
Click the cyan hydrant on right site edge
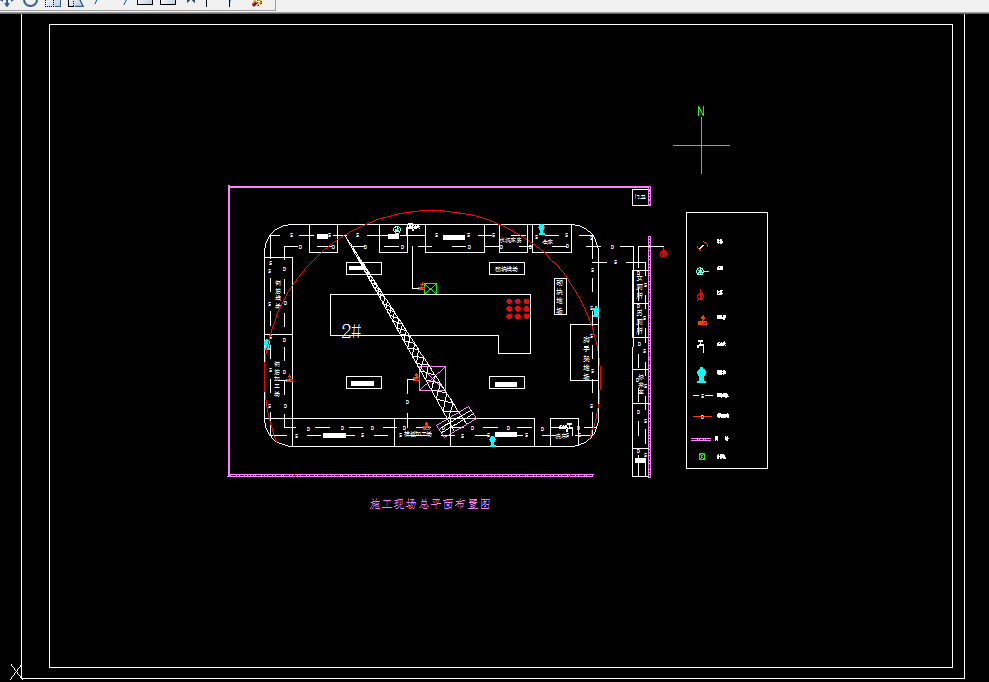pos(595,312)
